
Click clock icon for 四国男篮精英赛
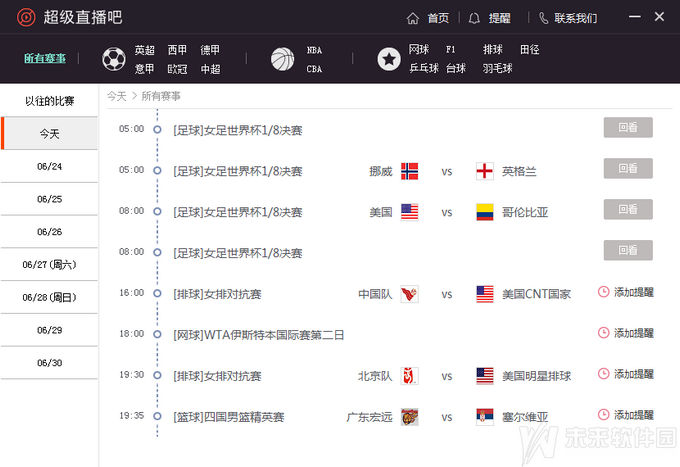point(603,415)
